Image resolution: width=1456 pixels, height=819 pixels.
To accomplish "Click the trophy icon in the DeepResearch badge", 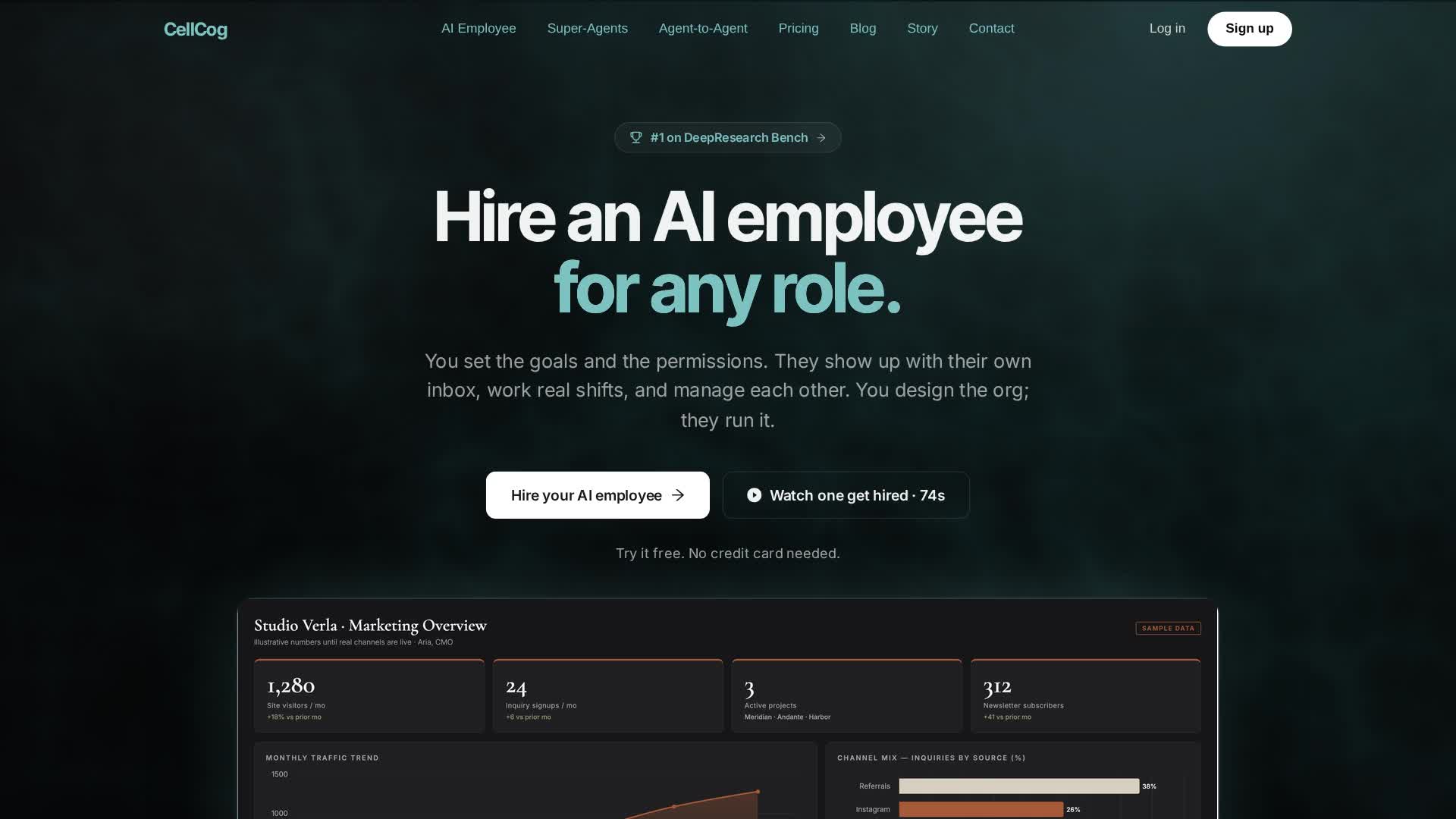I will coord(635,137).
